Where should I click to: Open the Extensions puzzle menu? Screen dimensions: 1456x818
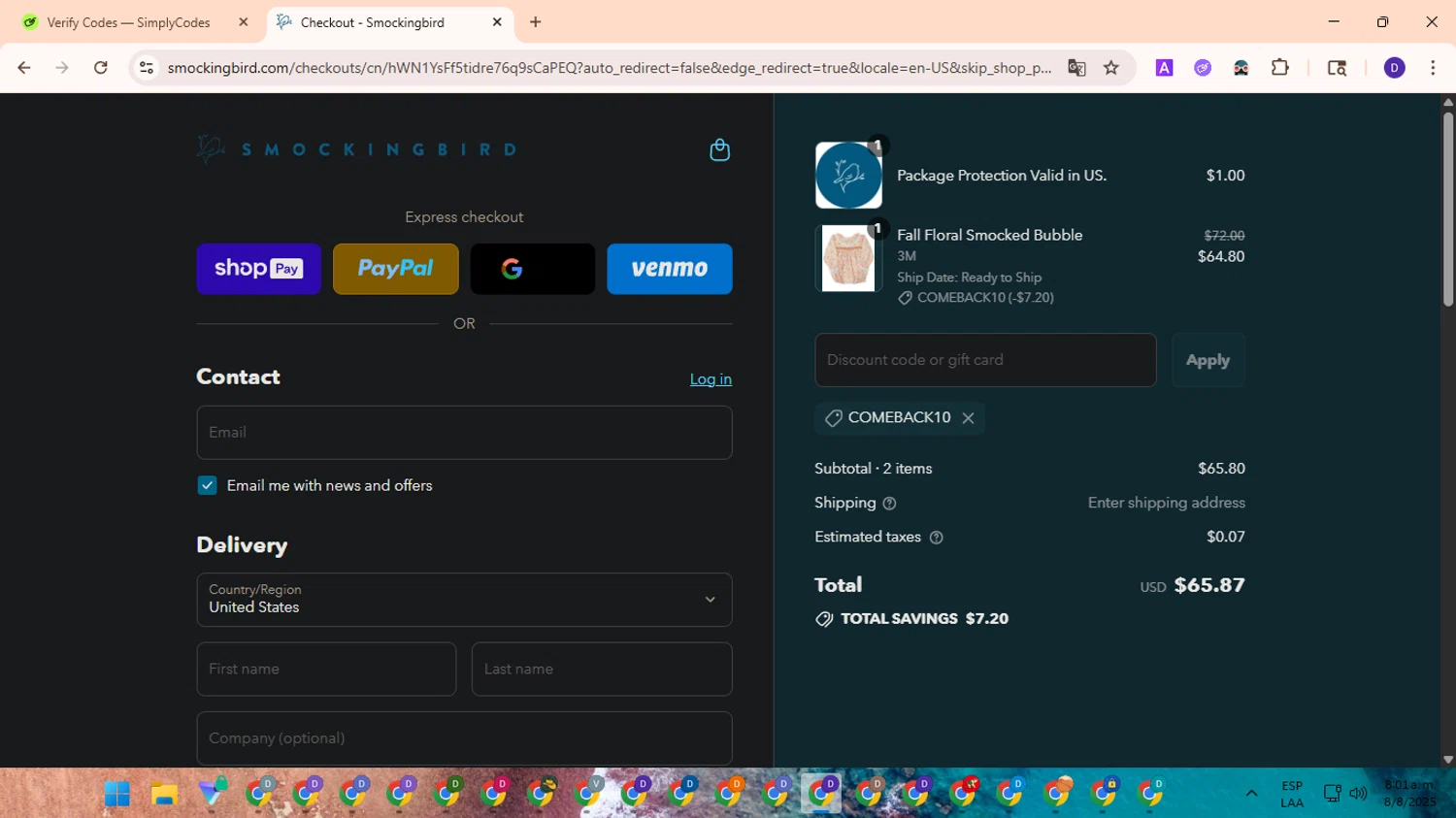click(1280, 68)
